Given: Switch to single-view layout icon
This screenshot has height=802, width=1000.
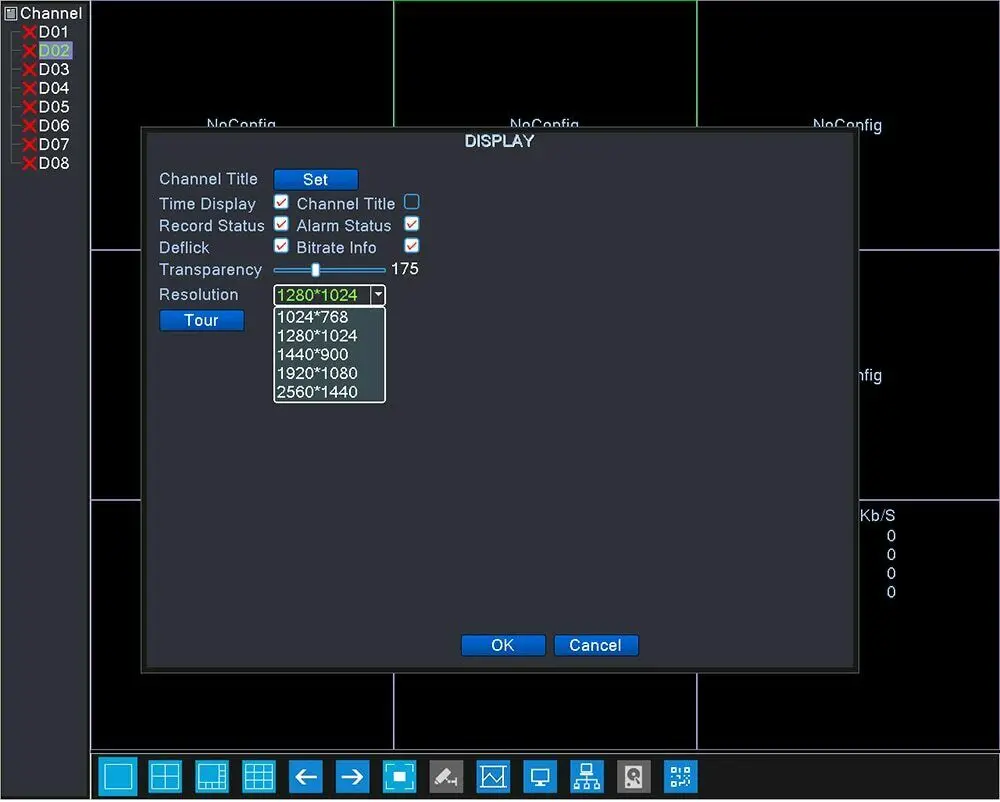Looking at the screenshot, I should click(x=118, y=778).
